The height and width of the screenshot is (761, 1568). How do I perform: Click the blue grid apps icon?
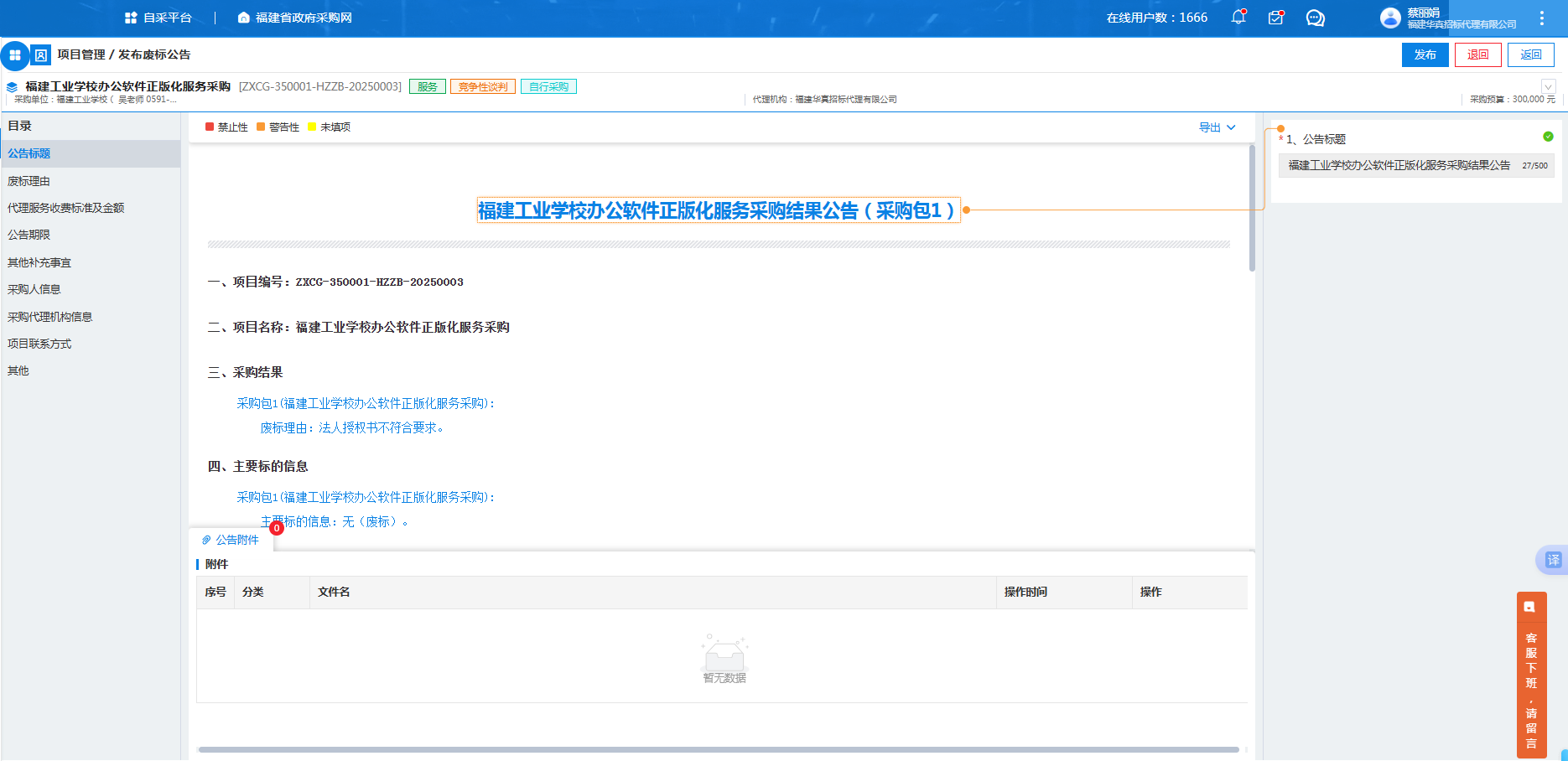15,55
